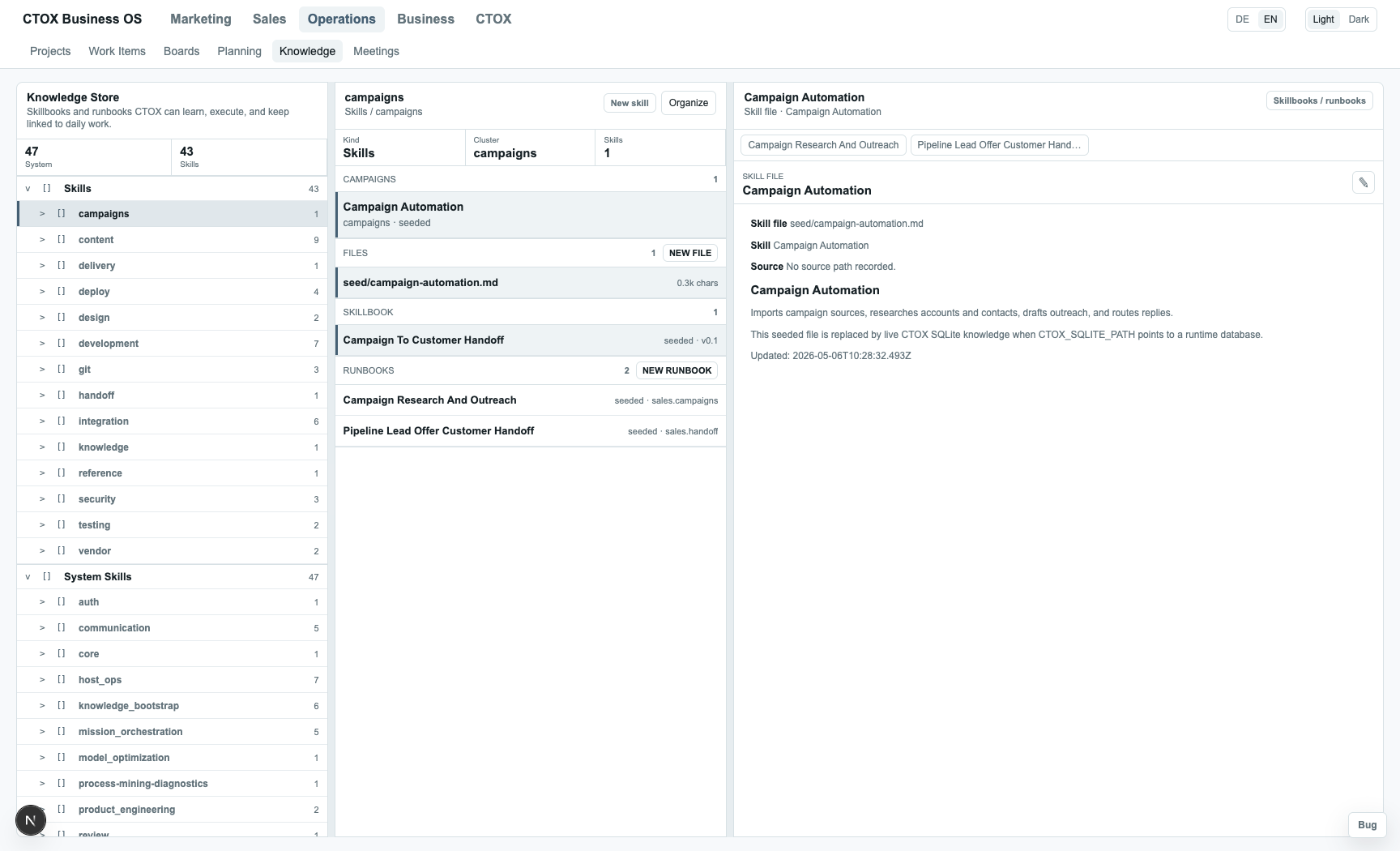Expand the git cluster chevron
Image resolution: width=1400 pixels, height=851 pixels.
pos(42,370)
